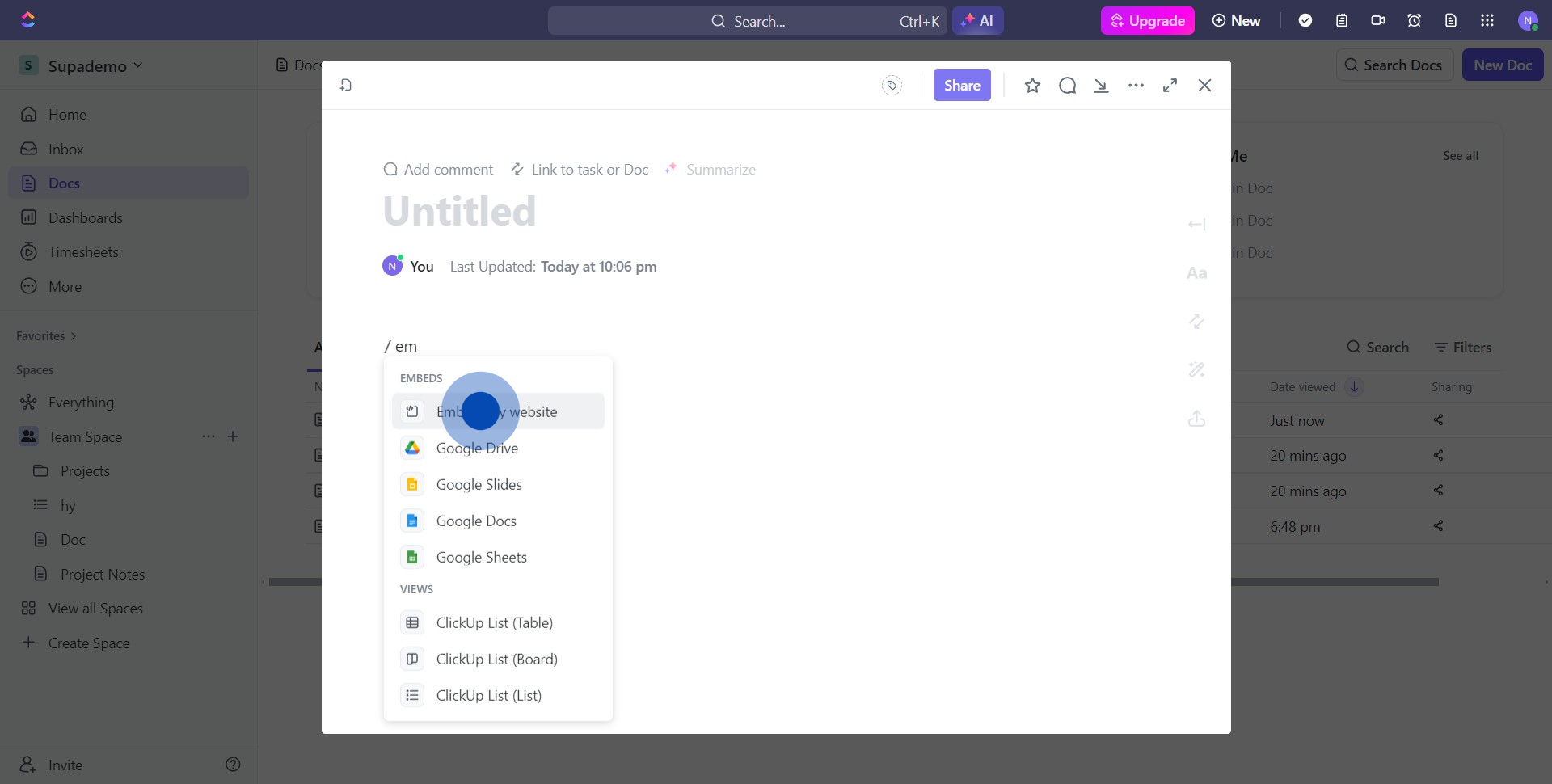Click the Upgrade button
Image resolution: width=1552 pixels, height=784 pixels.
click(x=1147, y=21)
